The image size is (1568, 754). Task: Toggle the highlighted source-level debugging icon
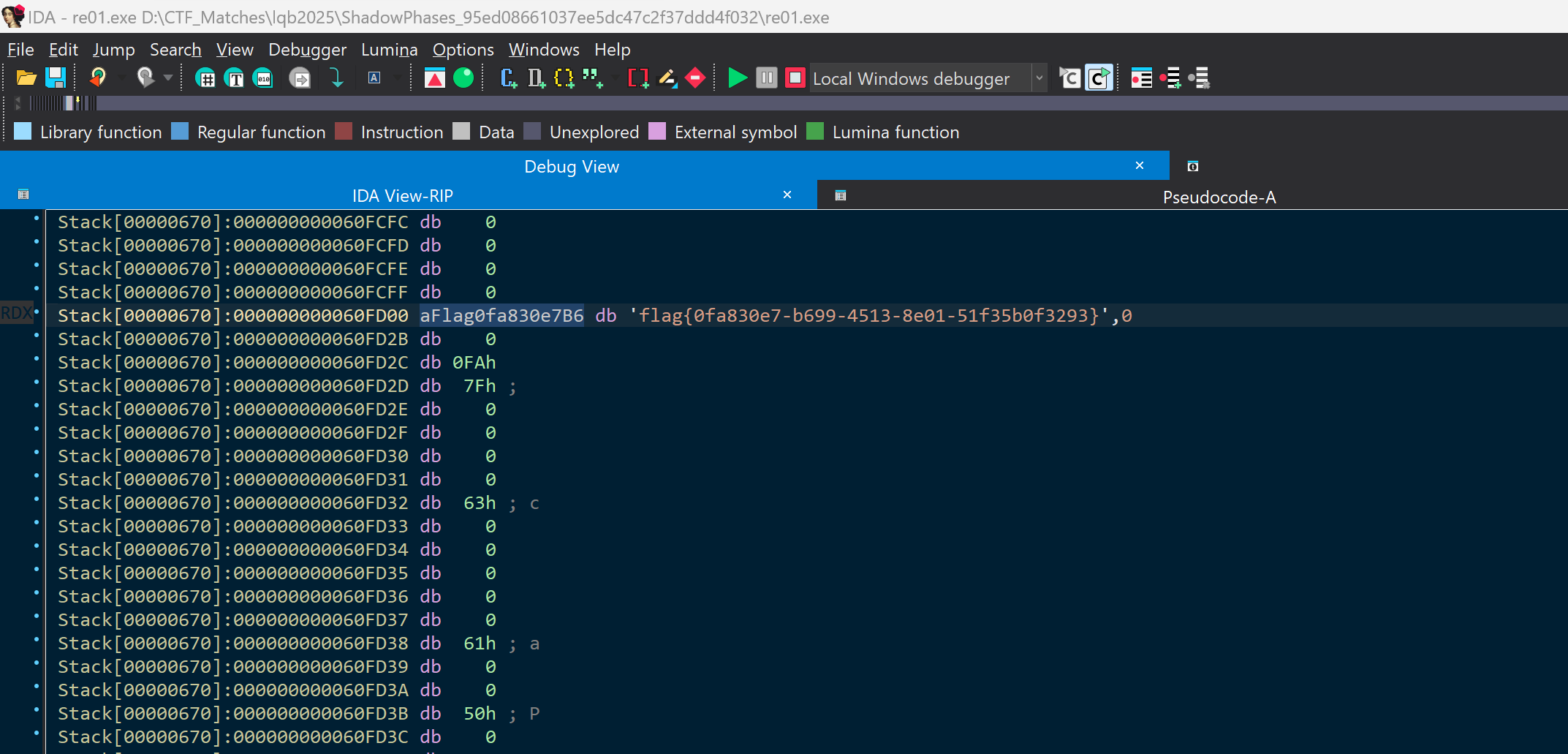tap(1099, 78)
